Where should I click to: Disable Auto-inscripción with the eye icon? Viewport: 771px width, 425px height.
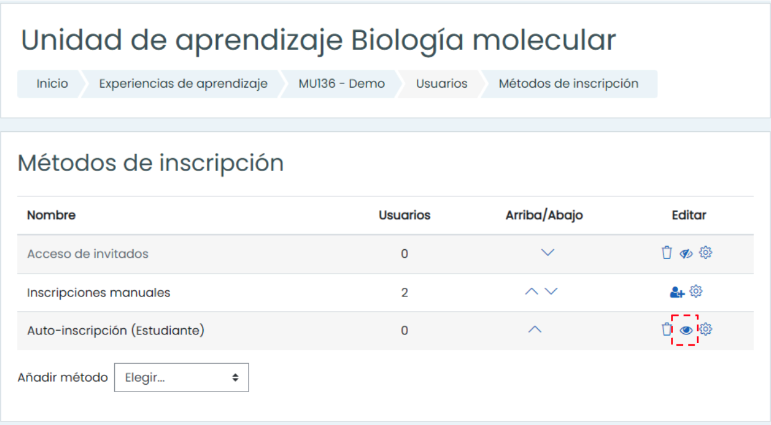click(x=686, y=330)
